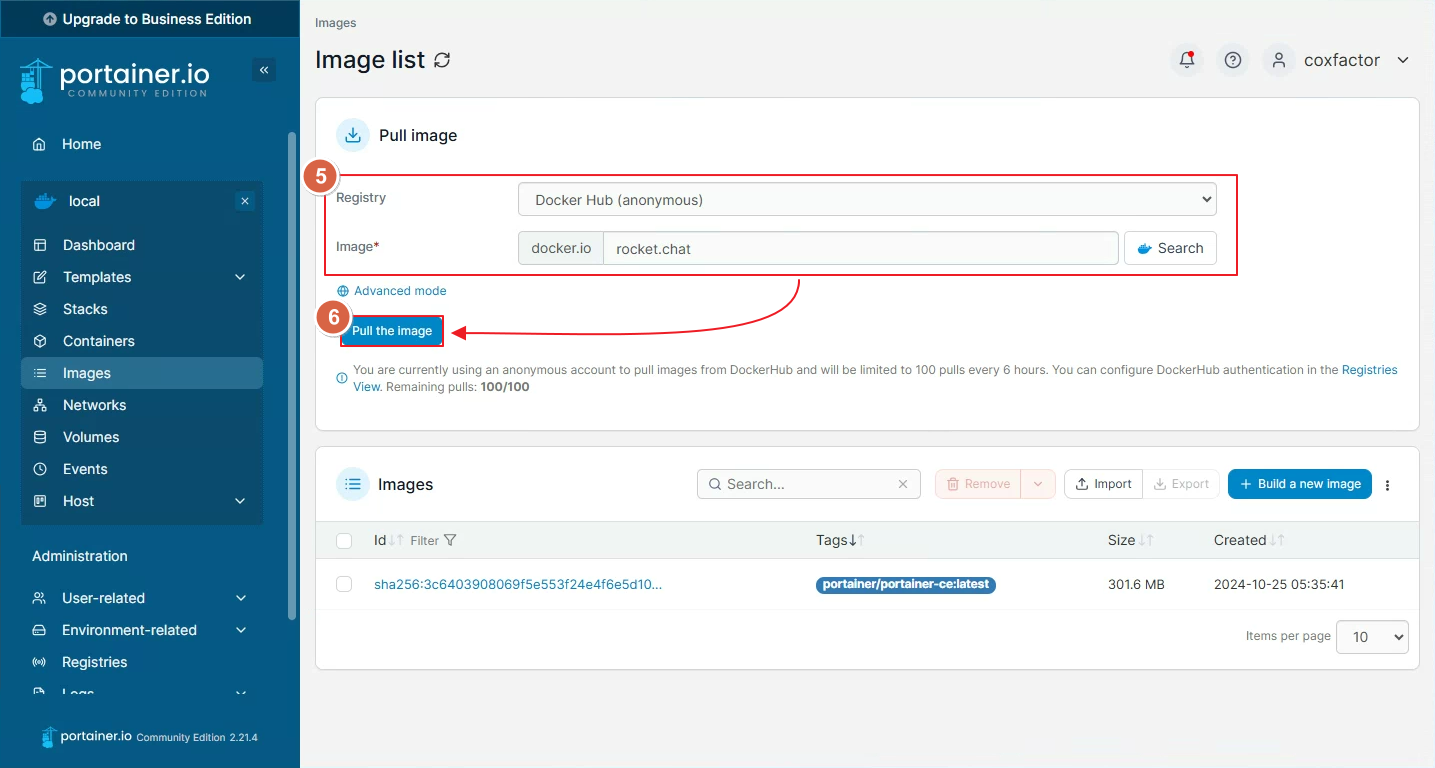1435x768 pixels.
Task: Sort the table by Size column
Action: tap(1130, 540)
